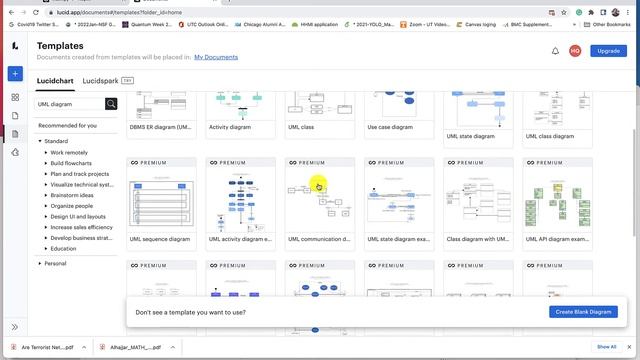Open options arrow for Are Terrorist pdf
Viewport: 640px width, 360px height.
84,347
